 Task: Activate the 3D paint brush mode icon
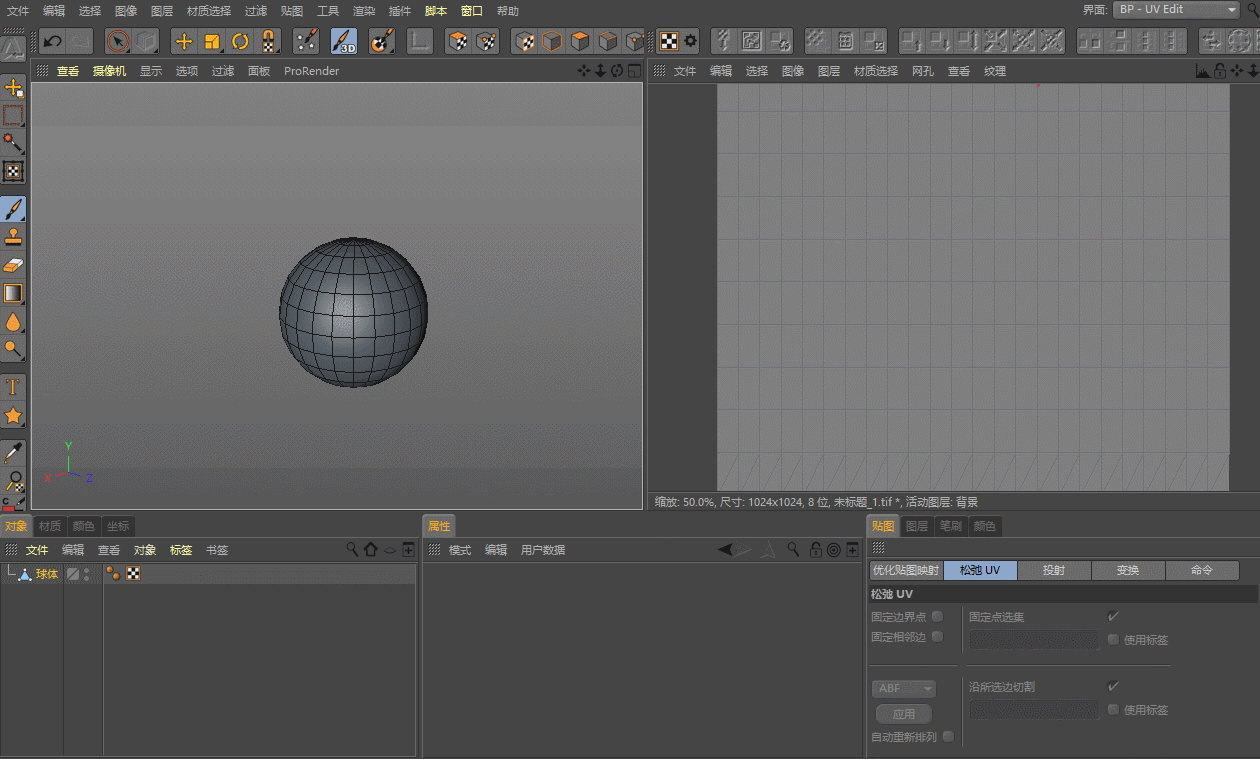(344, 41)
